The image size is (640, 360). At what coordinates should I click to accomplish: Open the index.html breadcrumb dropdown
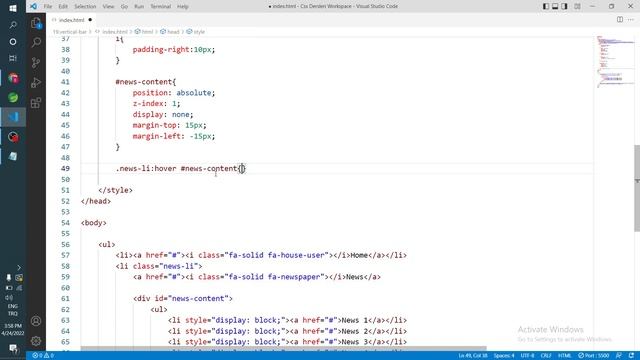[112, 31]
